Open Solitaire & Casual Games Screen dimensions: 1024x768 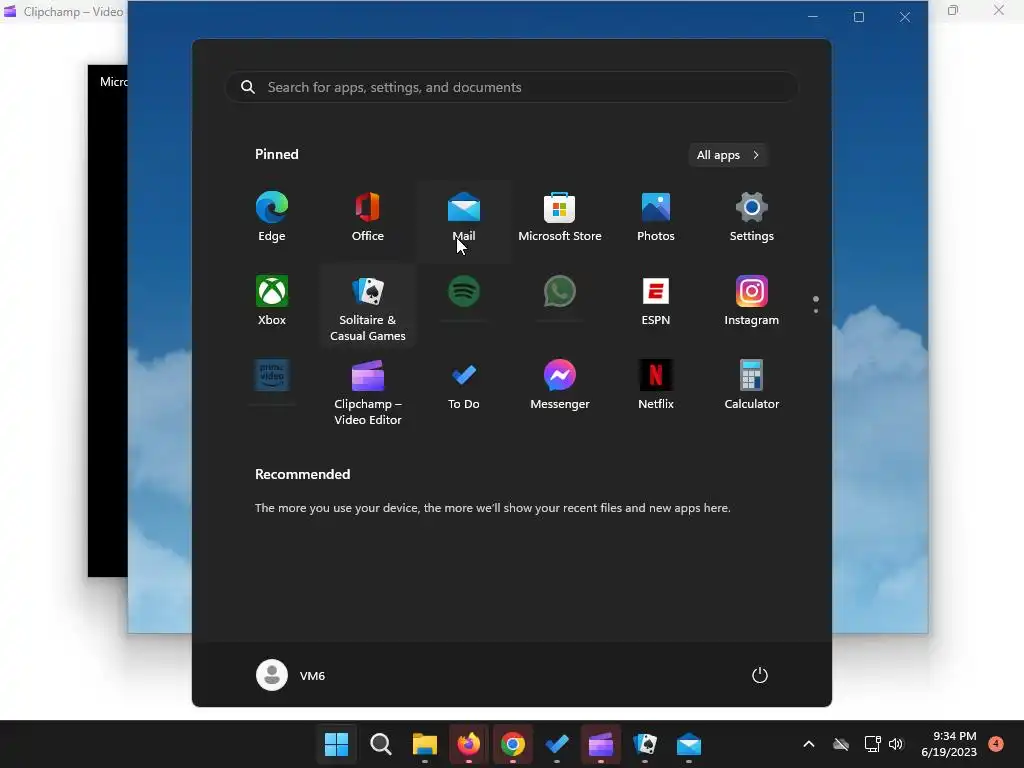coord(368,307)
